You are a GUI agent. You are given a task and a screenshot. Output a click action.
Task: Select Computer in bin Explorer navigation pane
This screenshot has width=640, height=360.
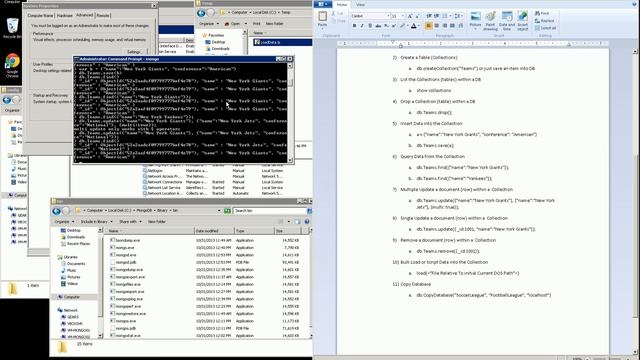[72, 297]
